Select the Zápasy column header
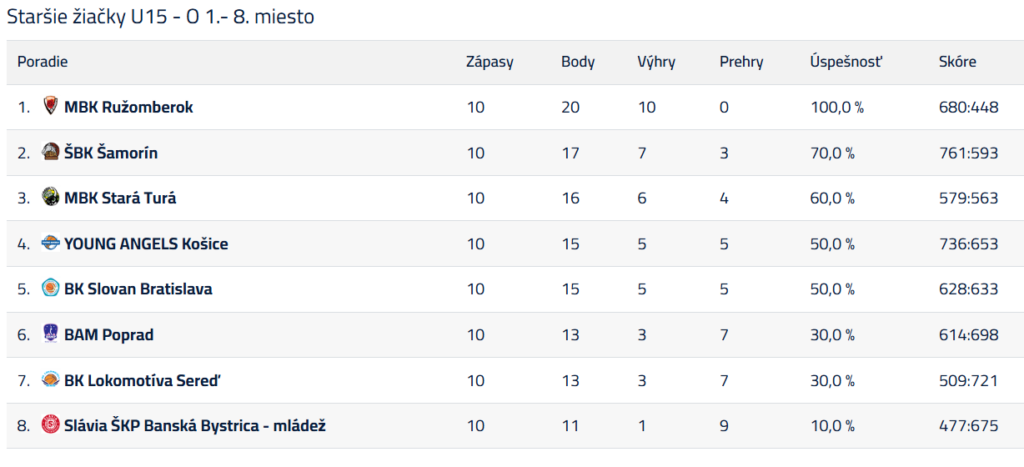Screen dimensions: 1024x467 (x=489, y=62)
